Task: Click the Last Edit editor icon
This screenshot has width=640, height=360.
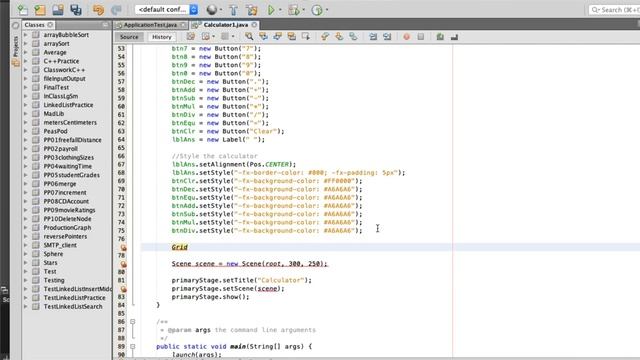Action: pyautogui.click(x=191, y=37)
